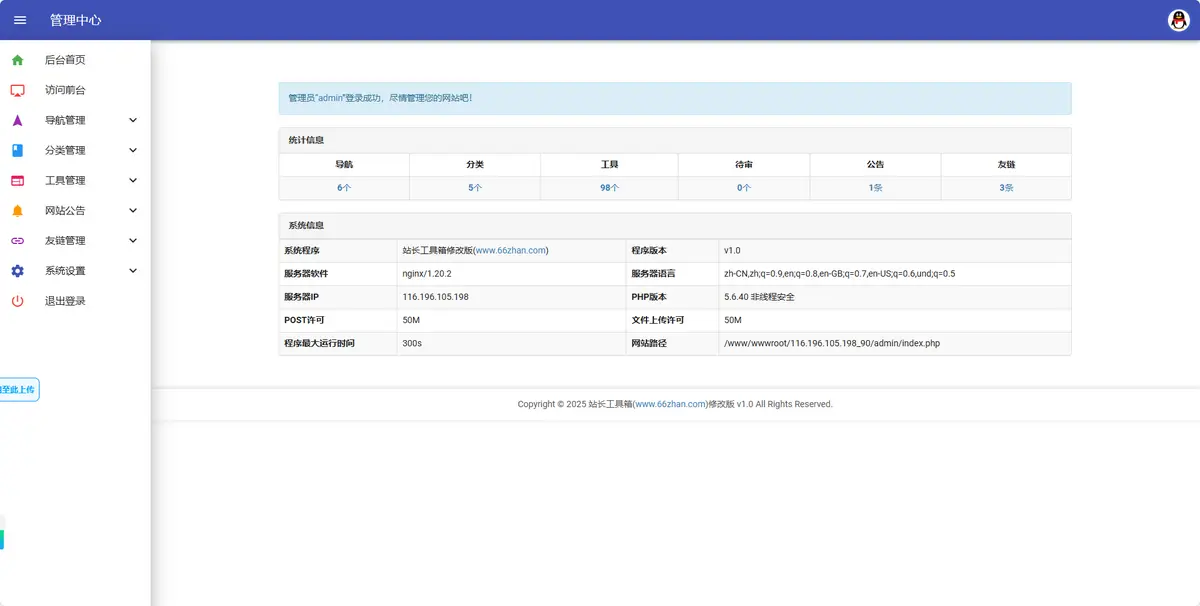Click the blue gear icon for 系统设置
1200x606 pixels.
pyautogui.click(x=17, y=270)
